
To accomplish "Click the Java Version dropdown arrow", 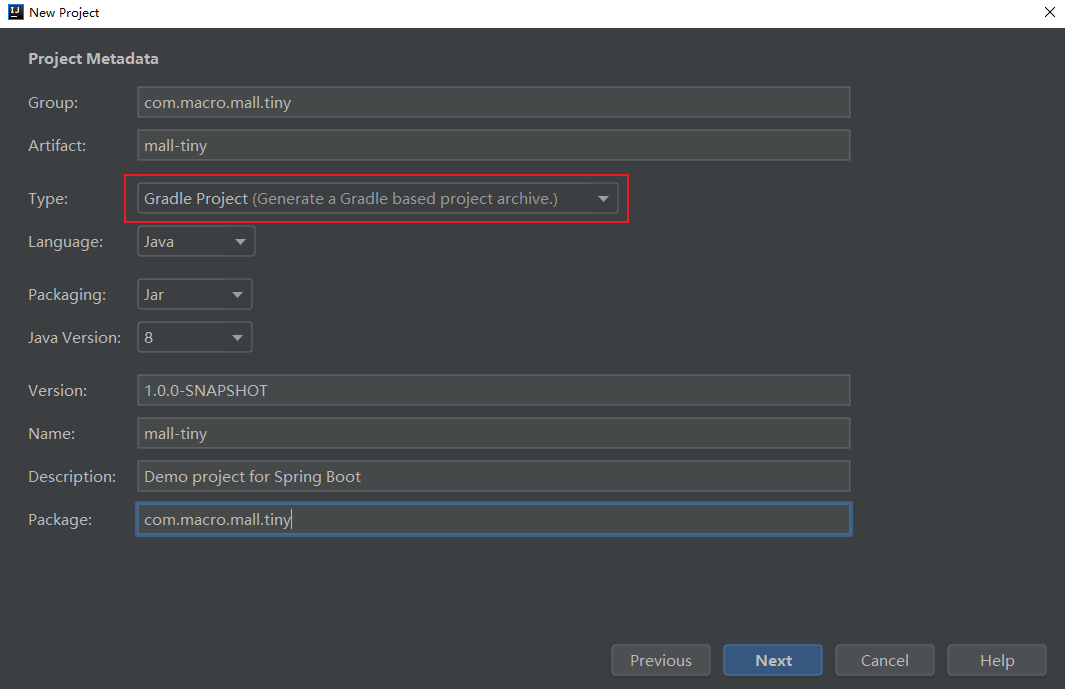I will point(237,338).
